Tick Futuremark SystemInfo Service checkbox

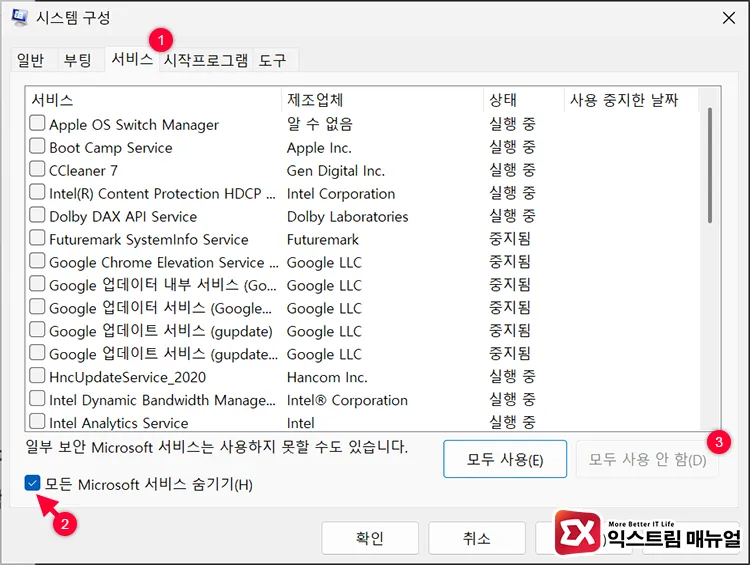coord(37,238)
